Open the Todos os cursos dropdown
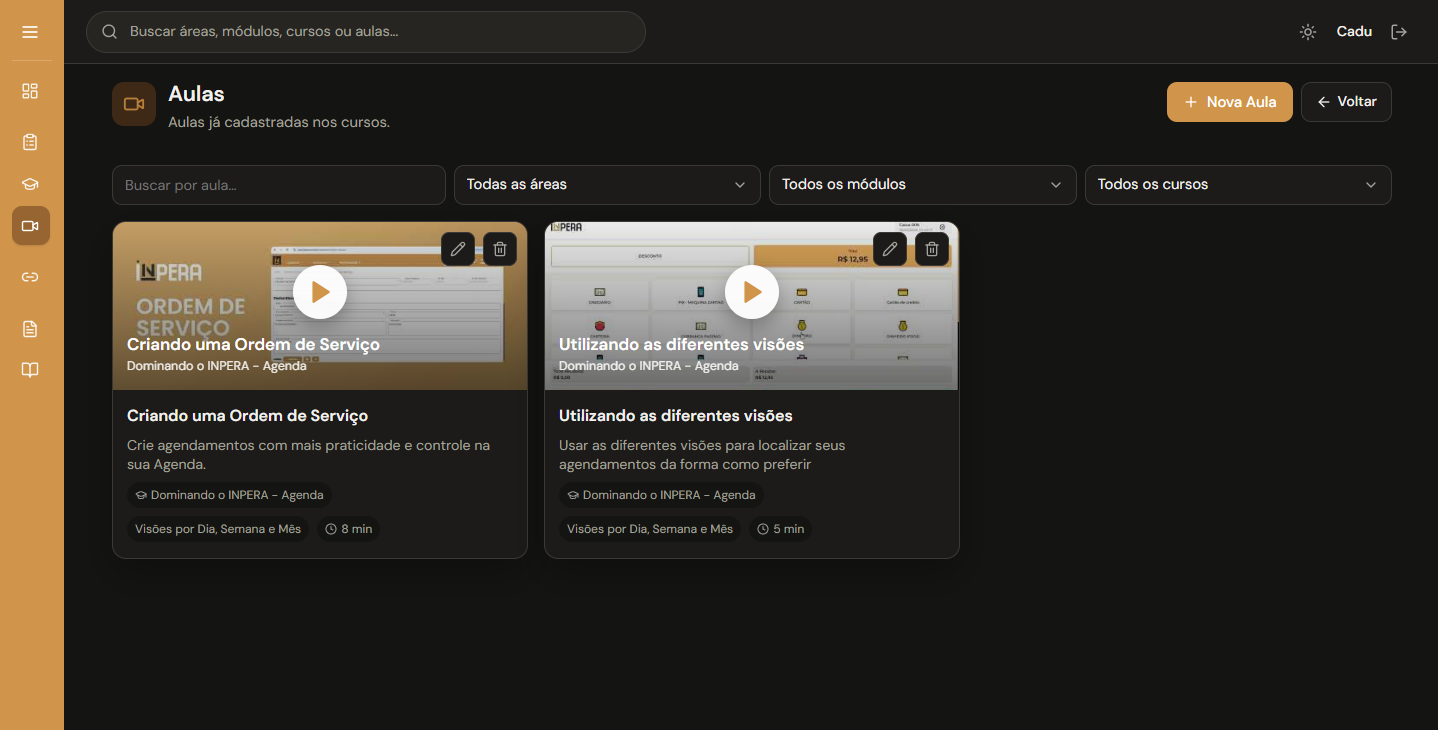Screen dimensions: 1438x730 tap(1238, 185)
